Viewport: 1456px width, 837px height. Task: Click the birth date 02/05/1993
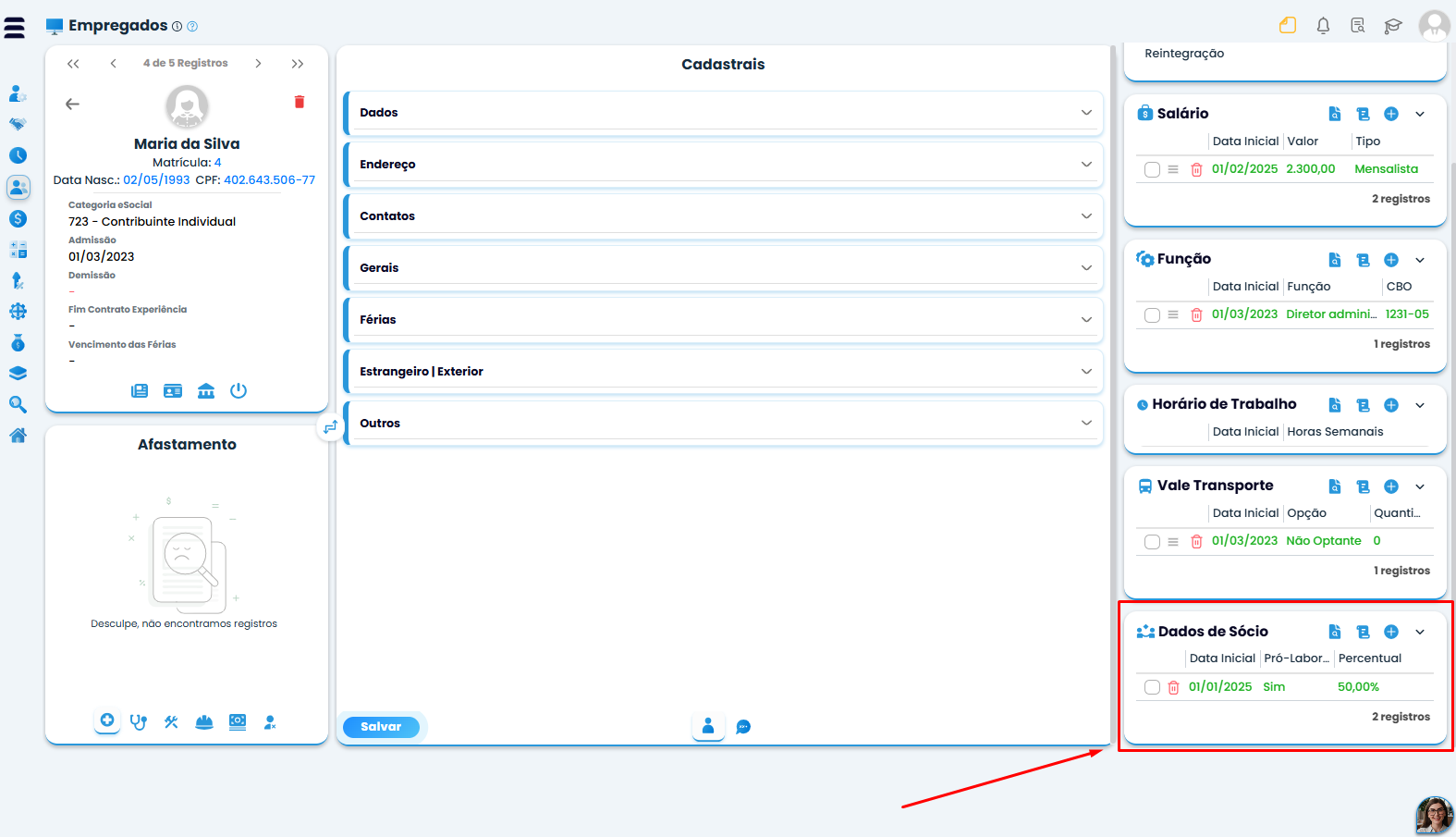156,180
